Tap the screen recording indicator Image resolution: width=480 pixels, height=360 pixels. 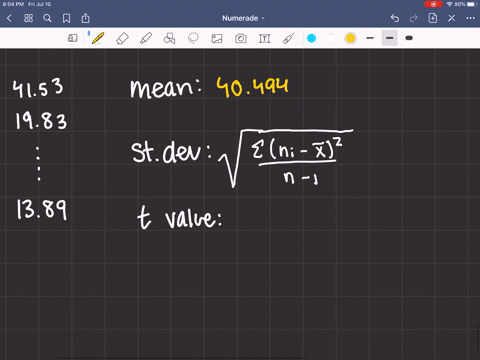[433, 4]
